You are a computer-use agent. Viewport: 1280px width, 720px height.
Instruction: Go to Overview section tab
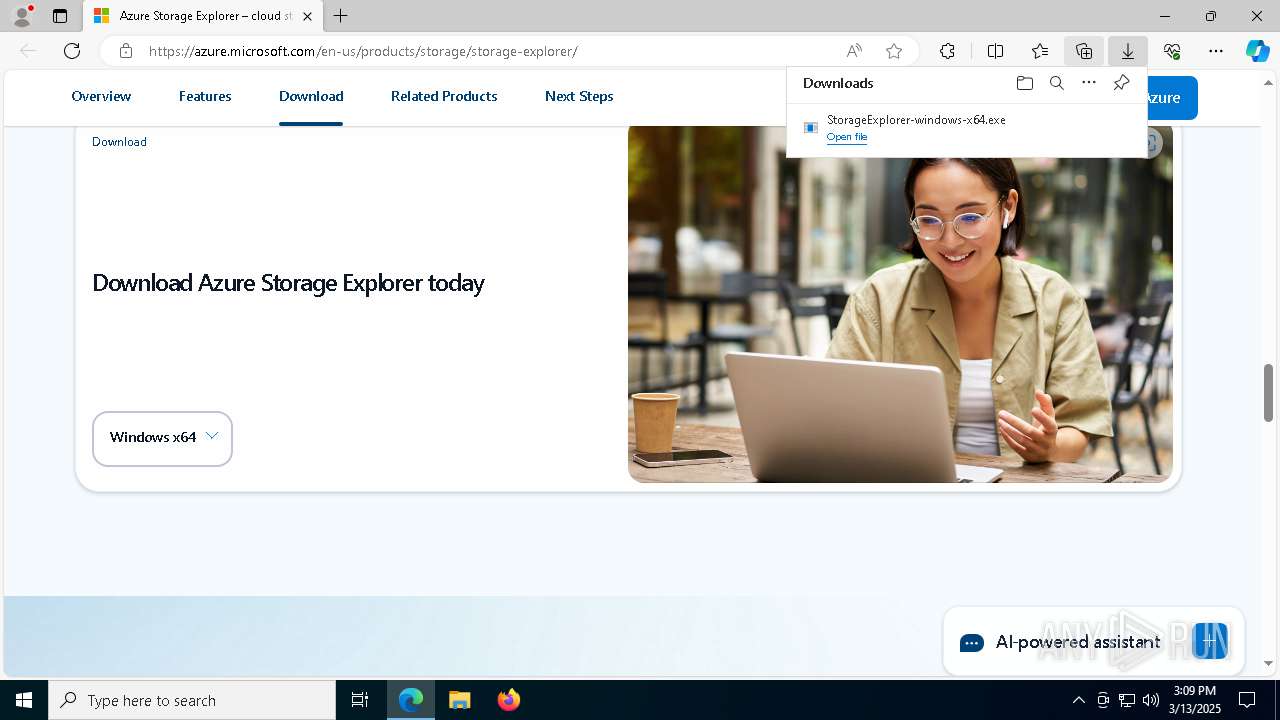[x=101, y=96]
